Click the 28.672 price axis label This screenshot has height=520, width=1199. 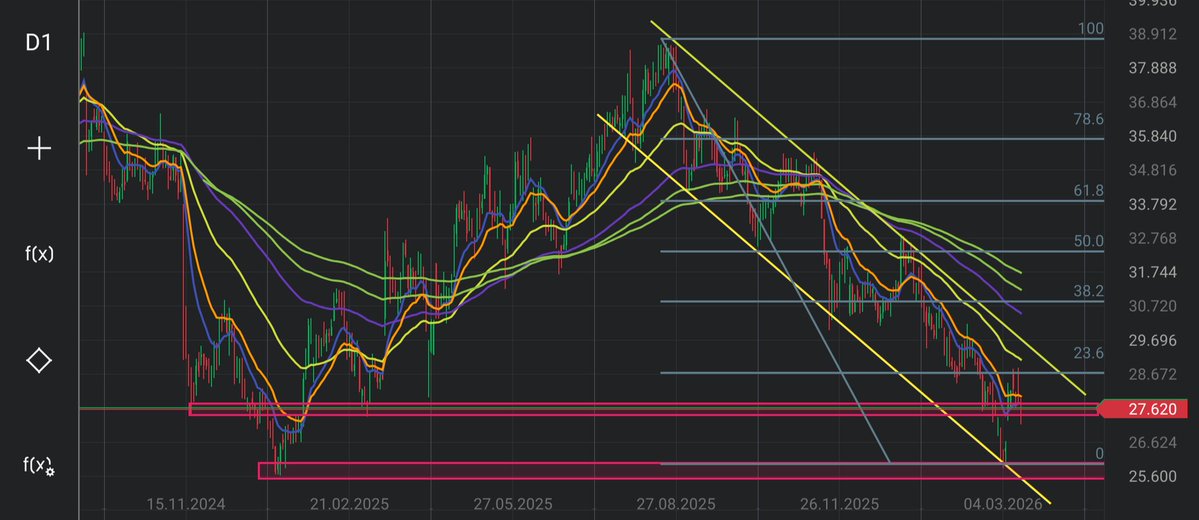[1152, 374]
